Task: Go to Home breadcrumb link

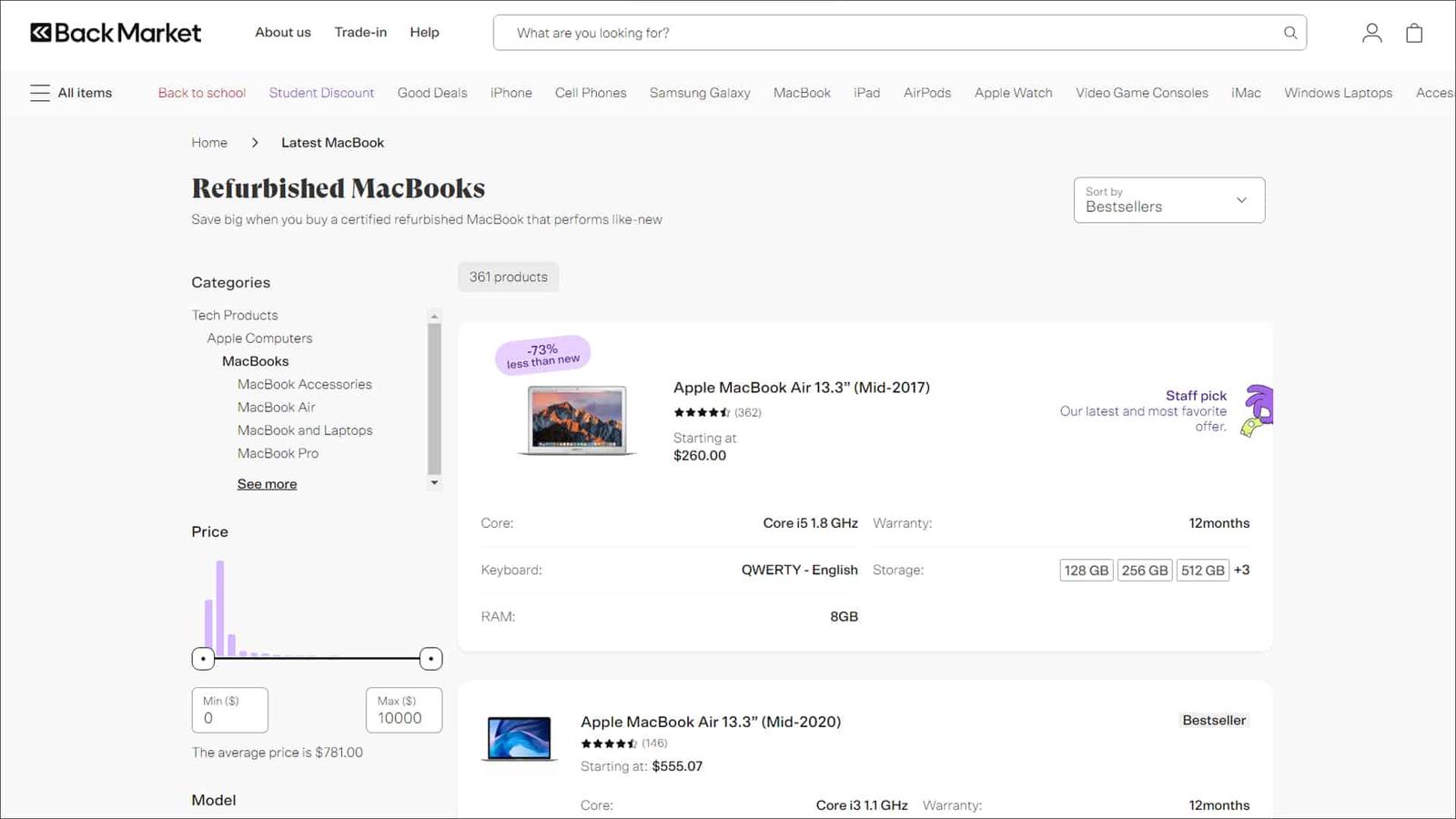Action: tap(209, 143)
